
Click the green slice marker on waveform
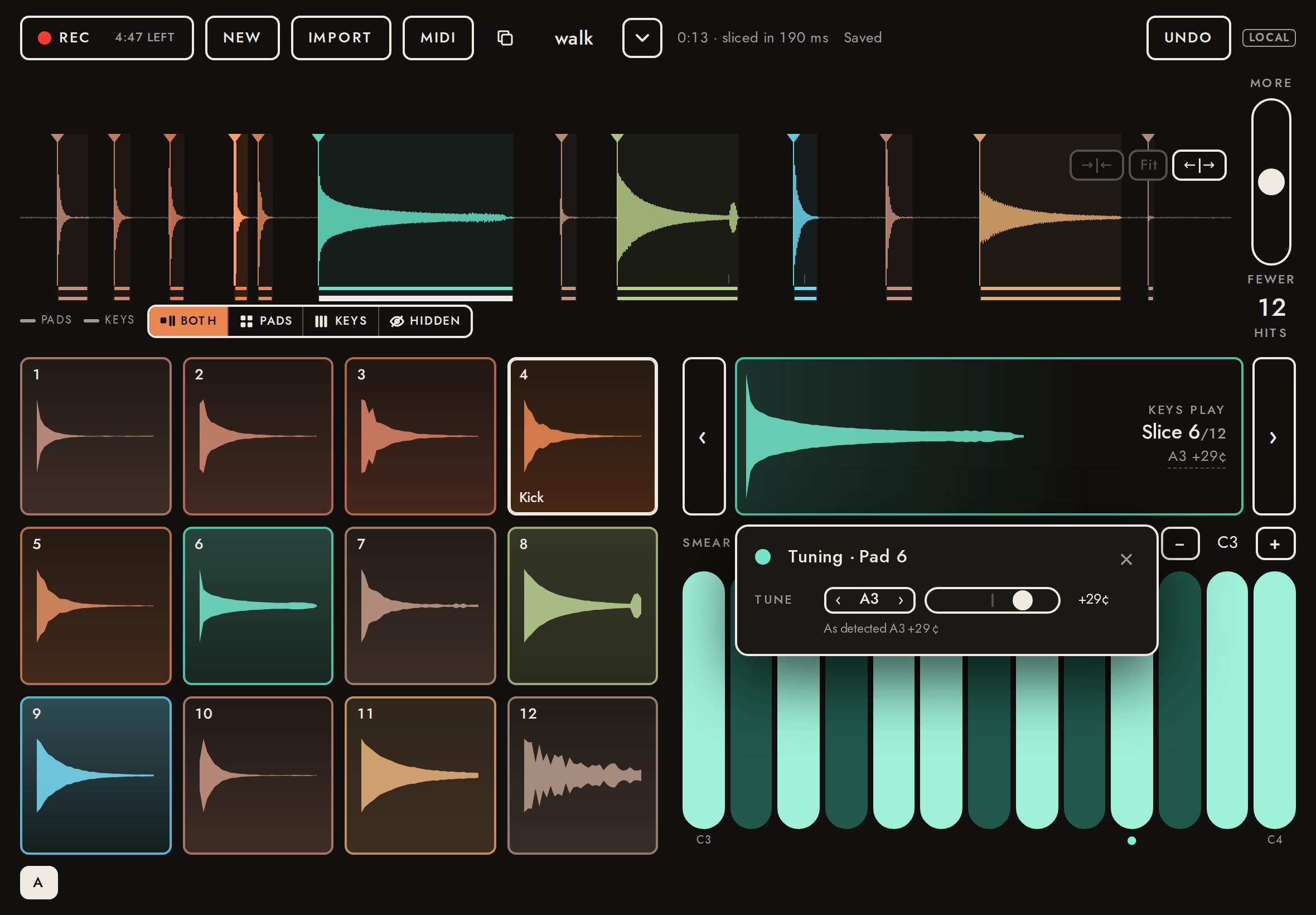[617, 138]
